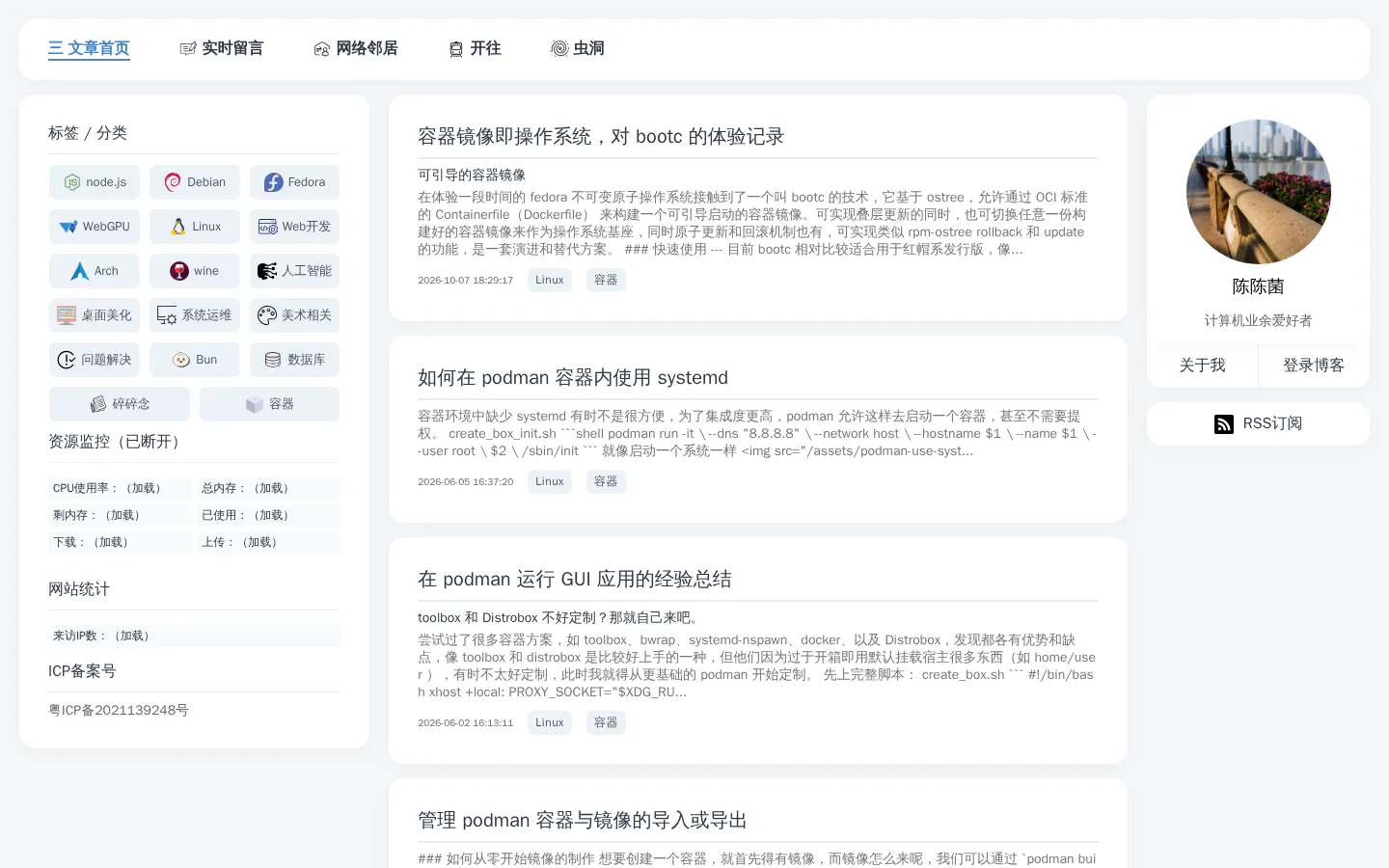Open article 管理 podman 容器与镜像的导入或导出
The height and width of the screenshot is (868, 1389).
click(x=583, y=821)
